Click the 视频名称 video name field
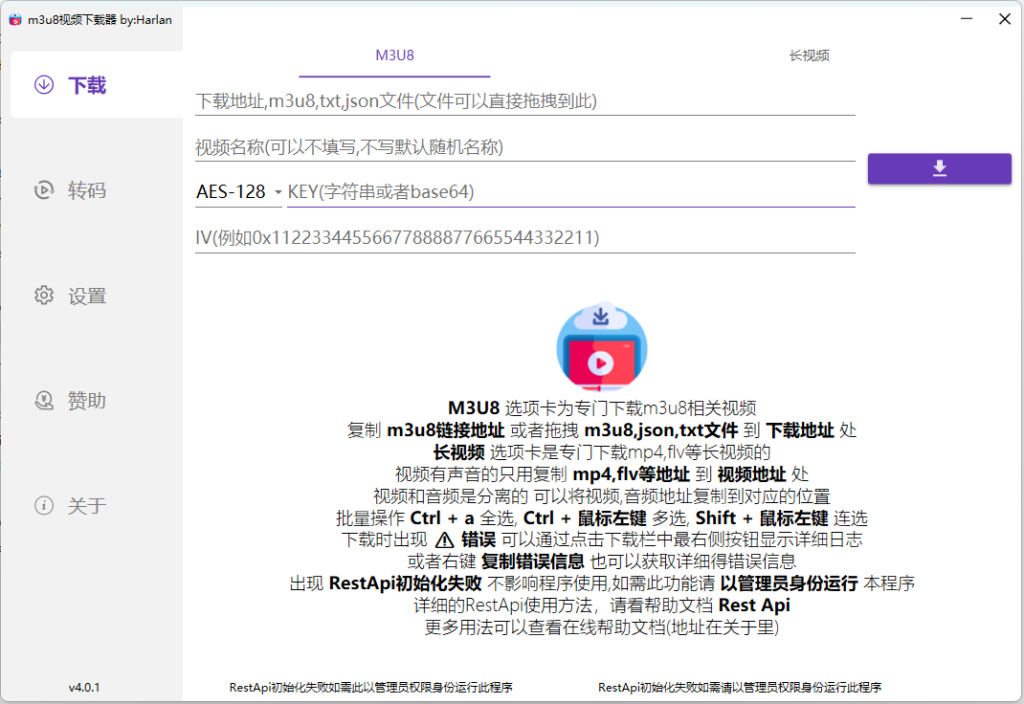 click(x=524, y=147)
